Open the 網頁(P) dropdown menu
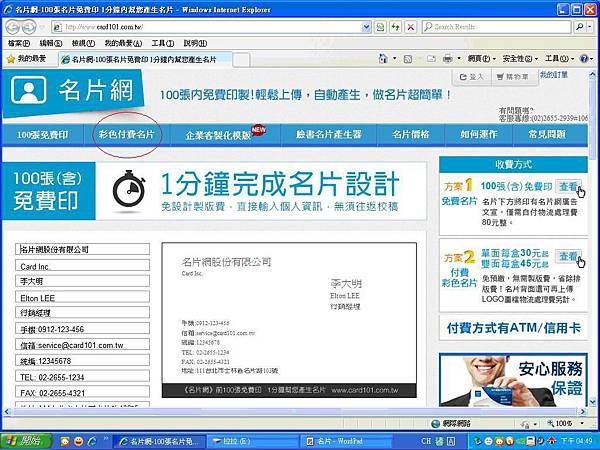Screen dimensions: 600x450 pyautogui.click(x=481, y=59)
